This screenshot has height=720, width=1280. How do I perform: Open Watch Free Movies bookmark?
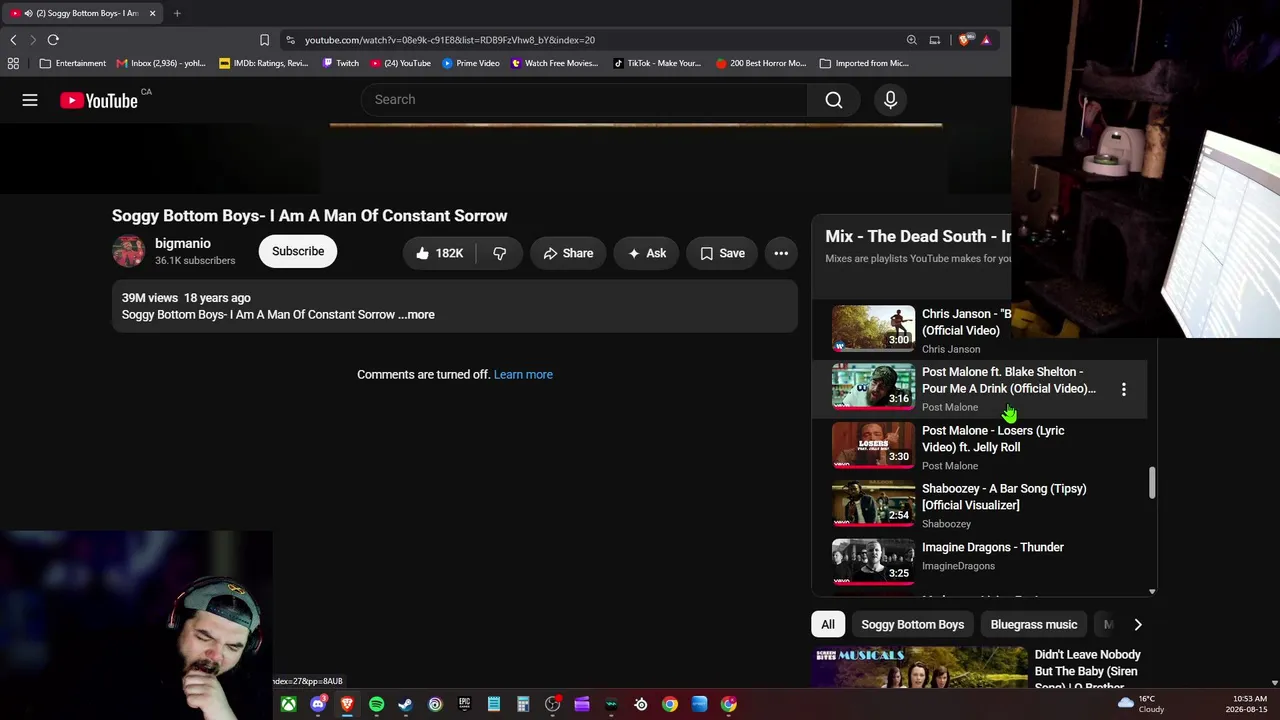pyautogui.click(x=554, y=63)
